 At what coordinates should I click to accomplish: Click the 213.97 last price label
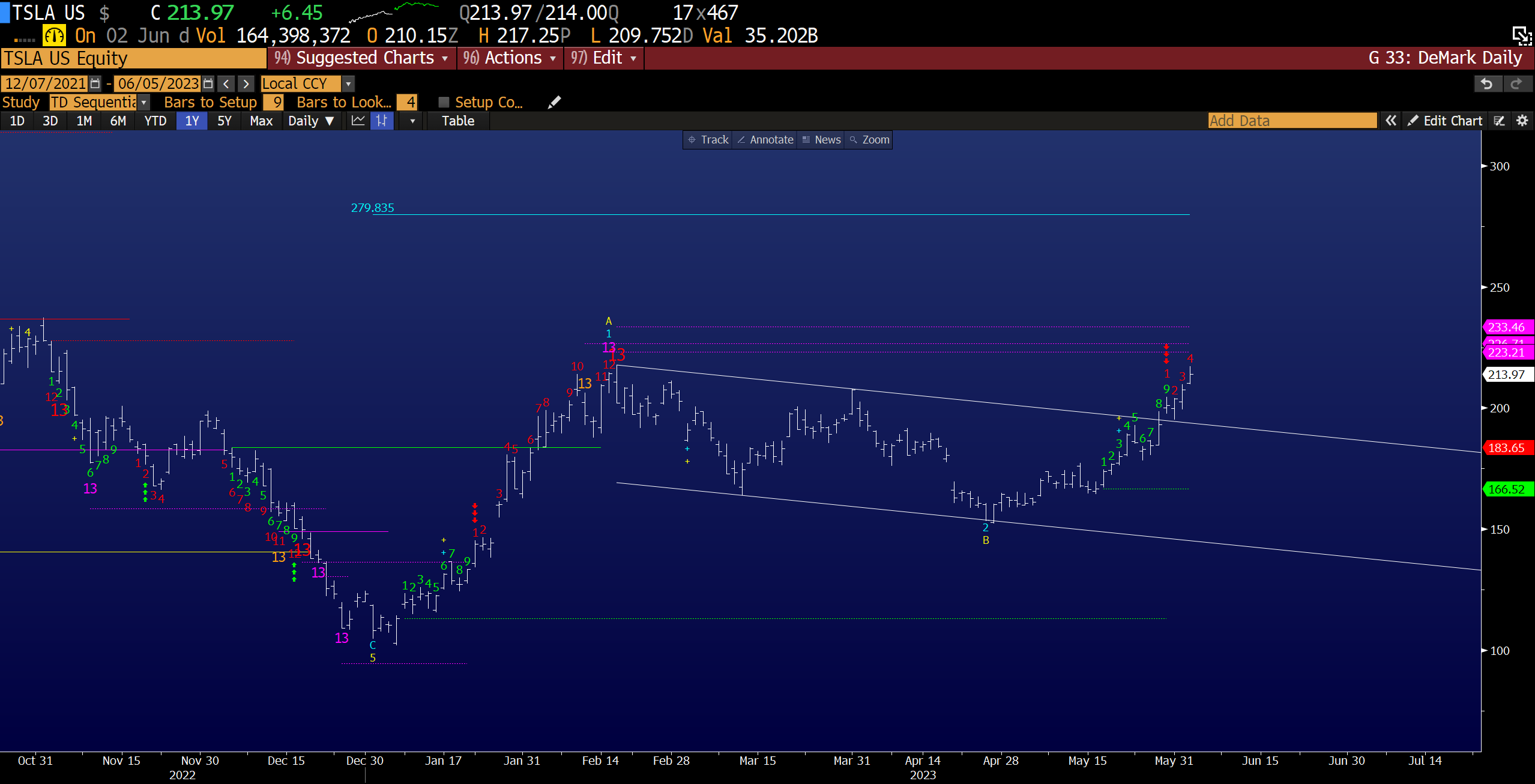pos(1507,375)
